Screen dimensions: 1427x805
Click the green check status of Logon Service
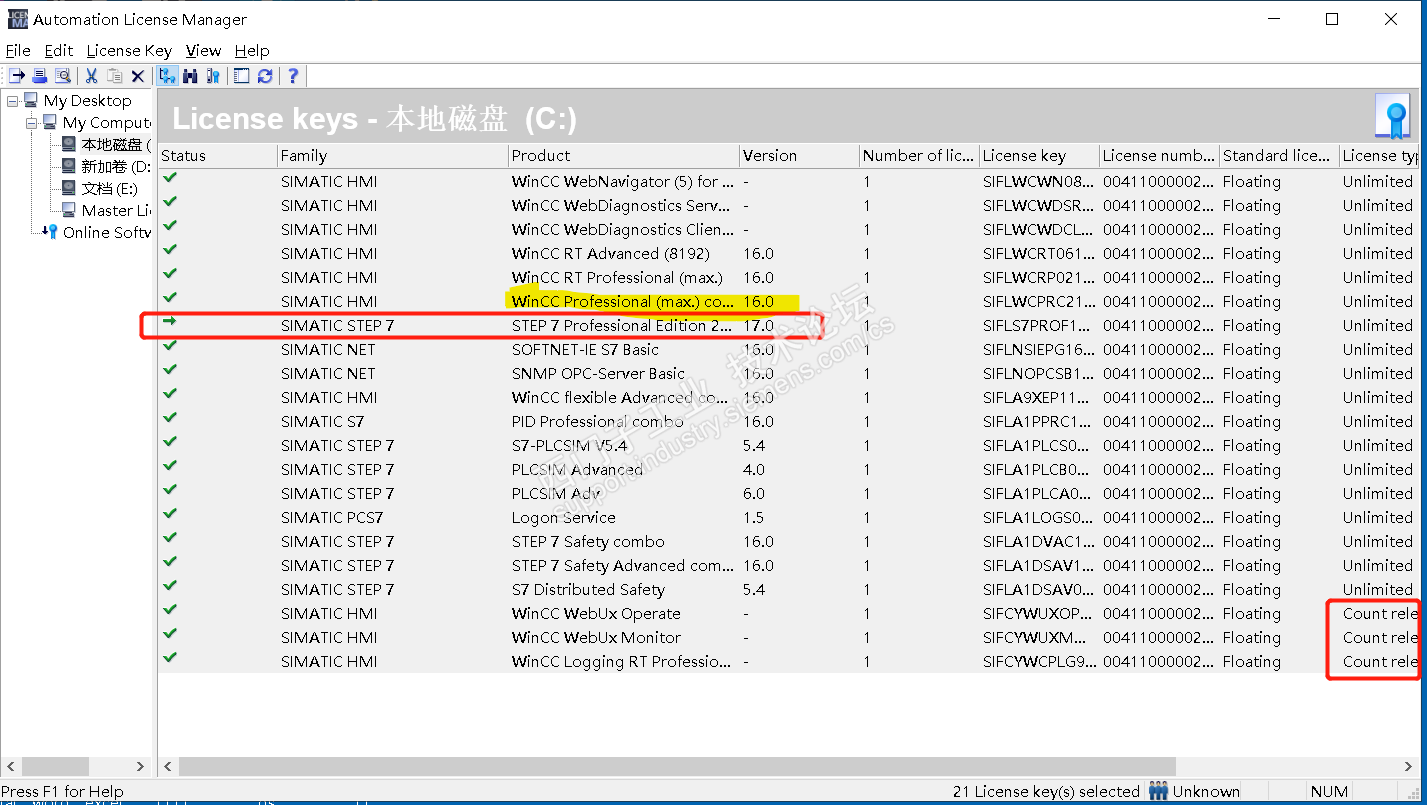[170, 514]
